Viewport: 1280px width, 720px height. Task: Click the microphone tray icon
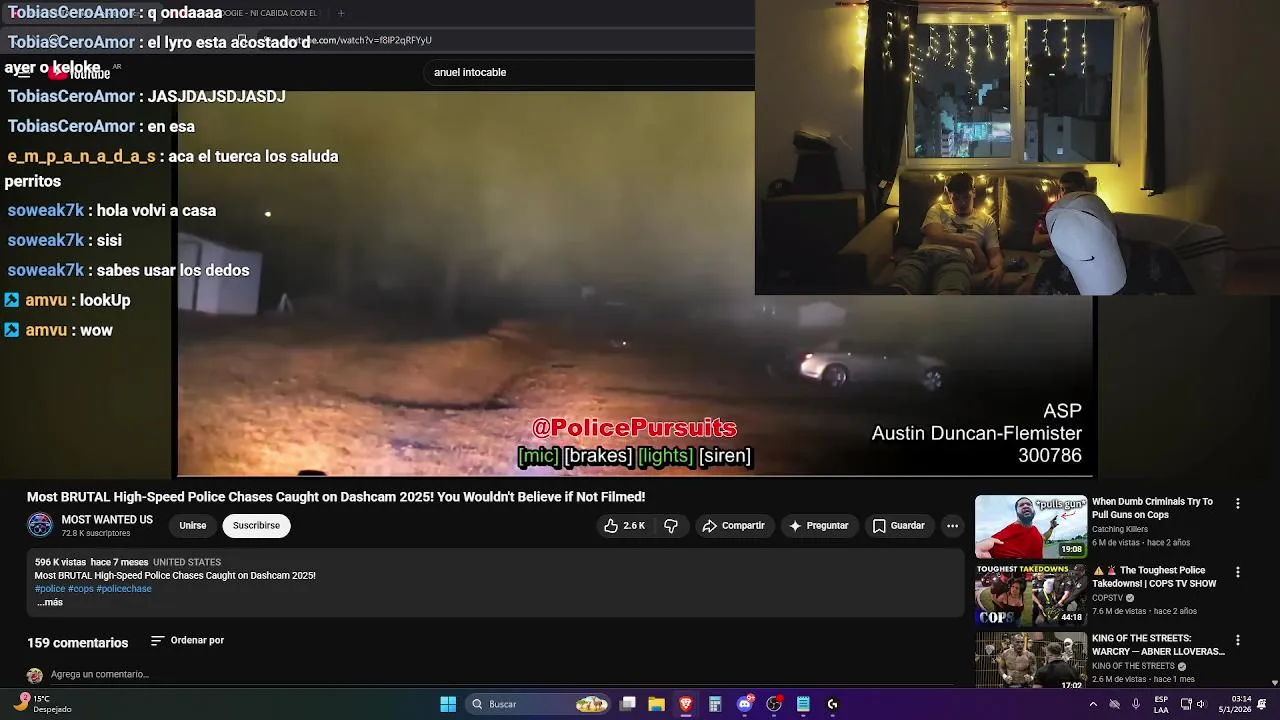click(x=1136, y=704)
